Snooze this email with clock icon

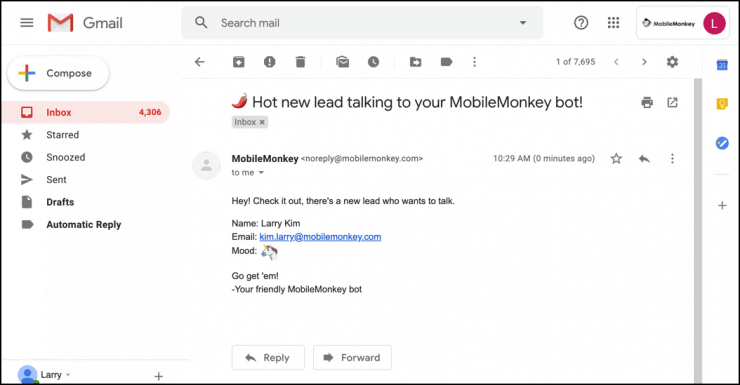(x=373, y=62)
